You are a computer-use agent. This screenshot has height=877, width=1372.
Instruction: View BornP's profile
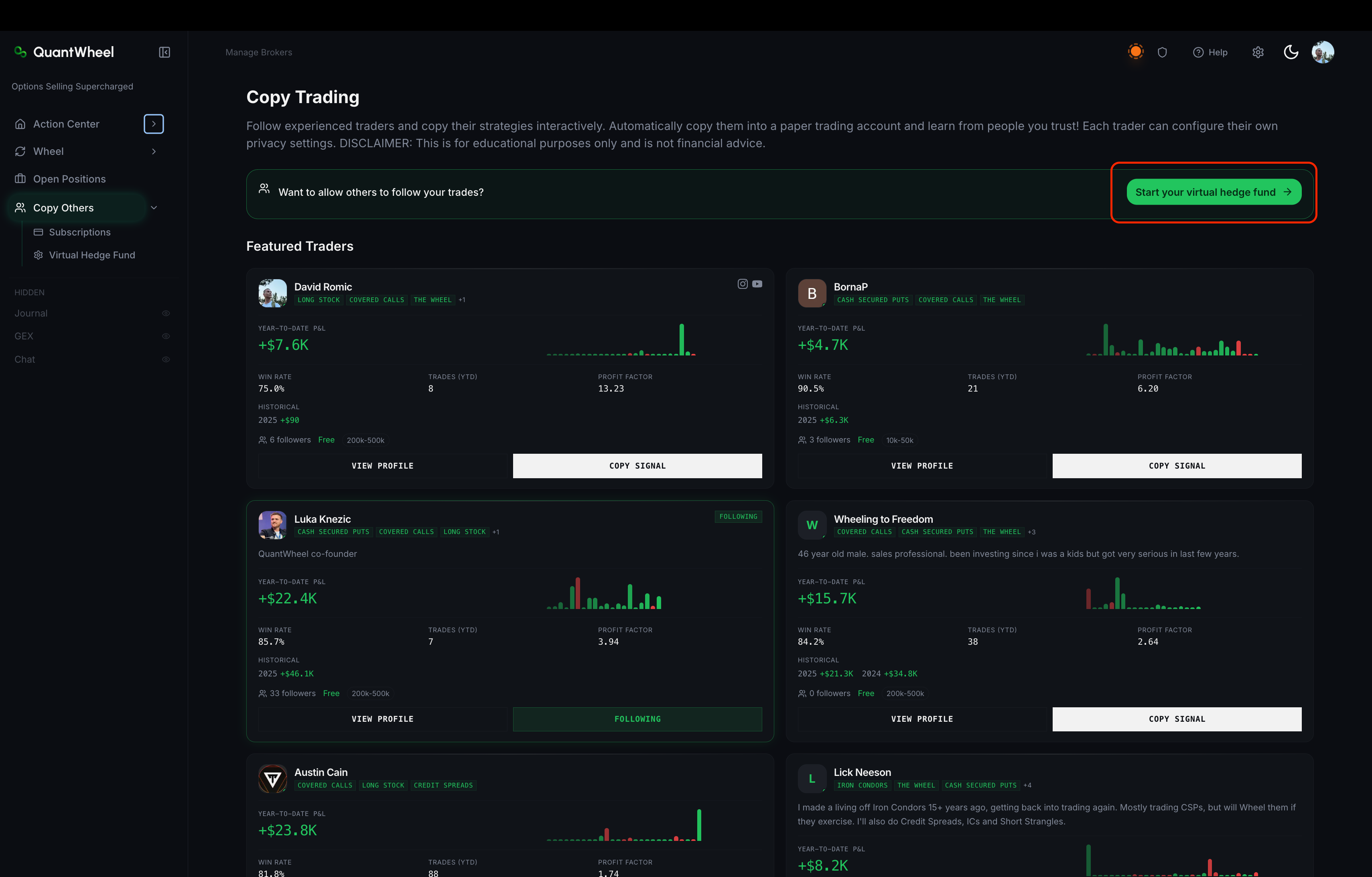click(922, 465)
